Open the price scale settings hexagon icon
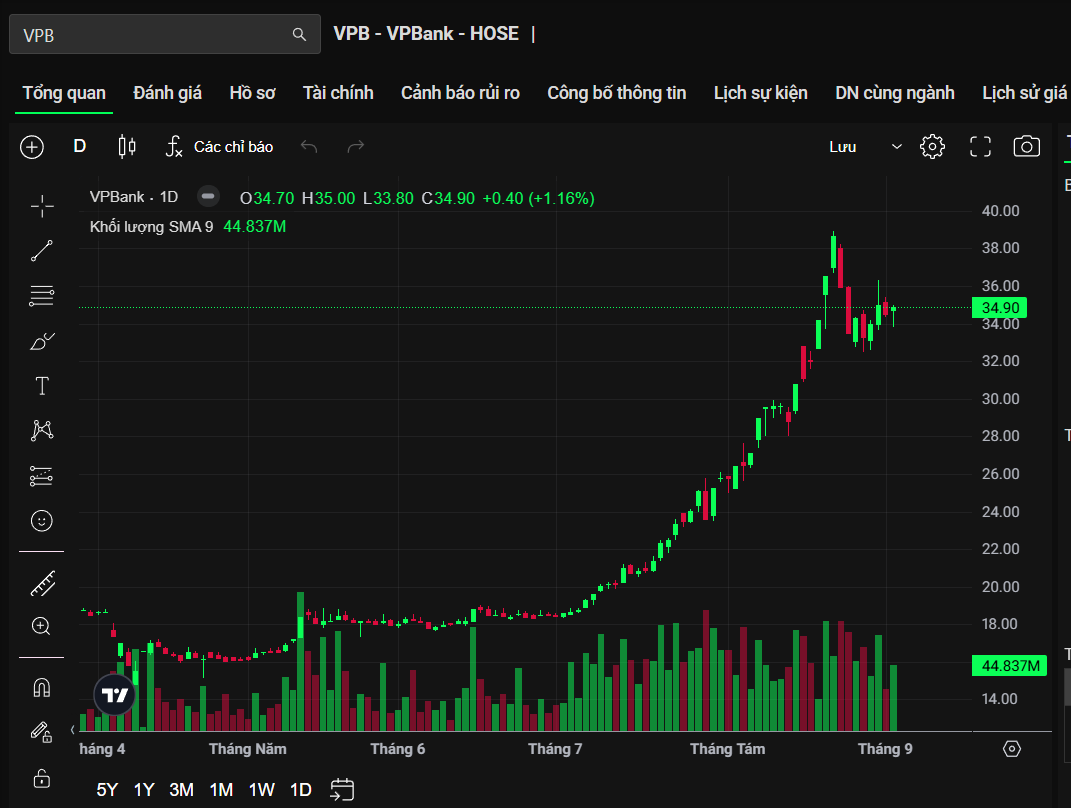This screenshot has width=1071, height=808. [1012, 749]
